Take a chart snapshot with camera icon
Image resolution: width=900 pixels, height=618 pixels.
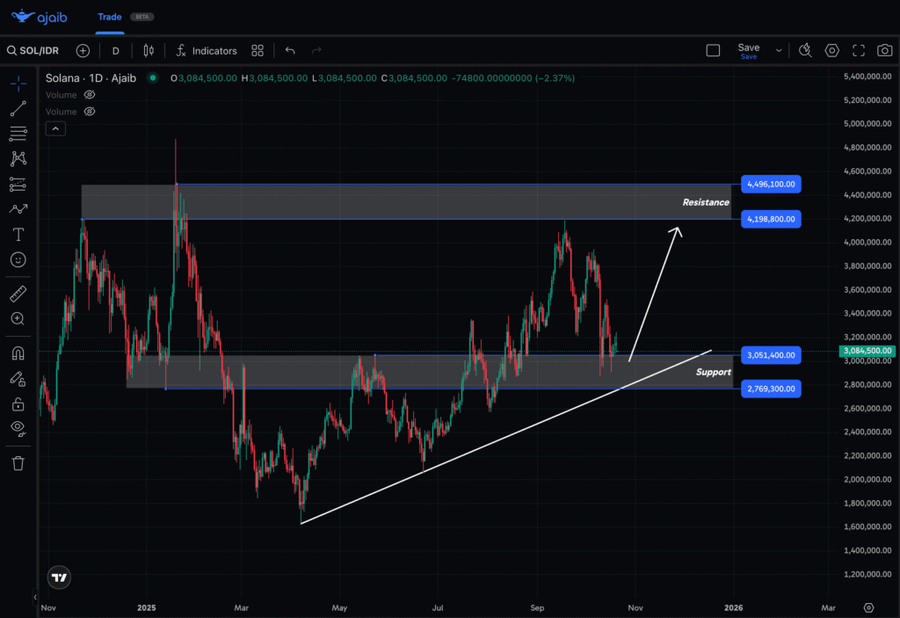pyautogui.click(x=884, y=50)
